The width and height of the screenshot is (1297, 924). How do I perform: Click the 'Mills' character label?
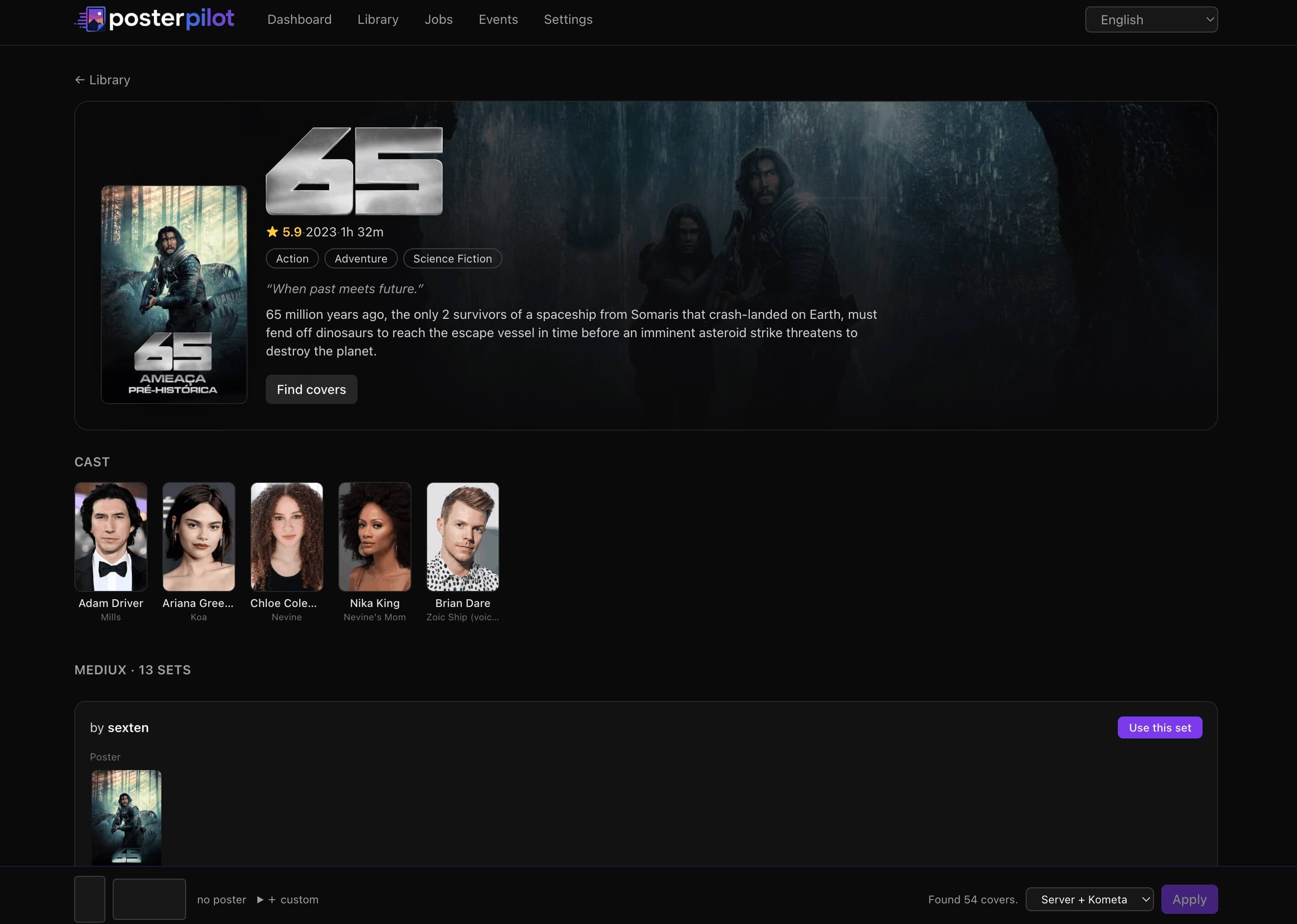click(x=111, y=617)
